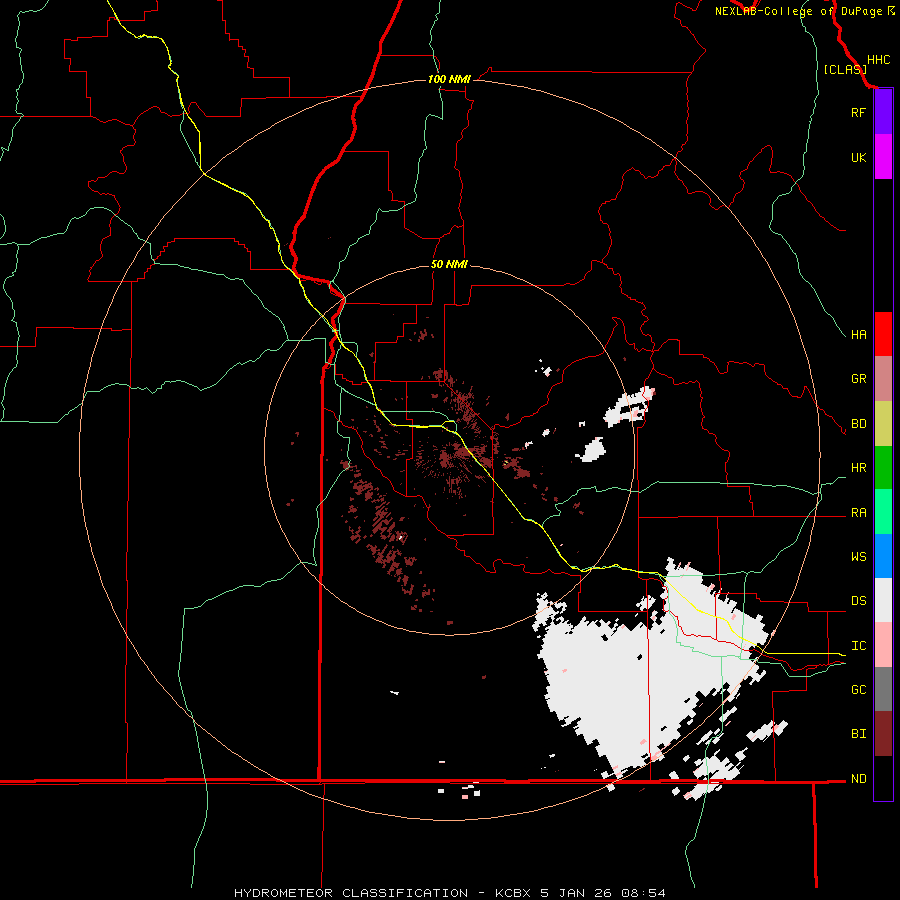Click the GC gray legend swatch
Screen dimensions: 900x900
pyautogui.click(x=883, y=689)
